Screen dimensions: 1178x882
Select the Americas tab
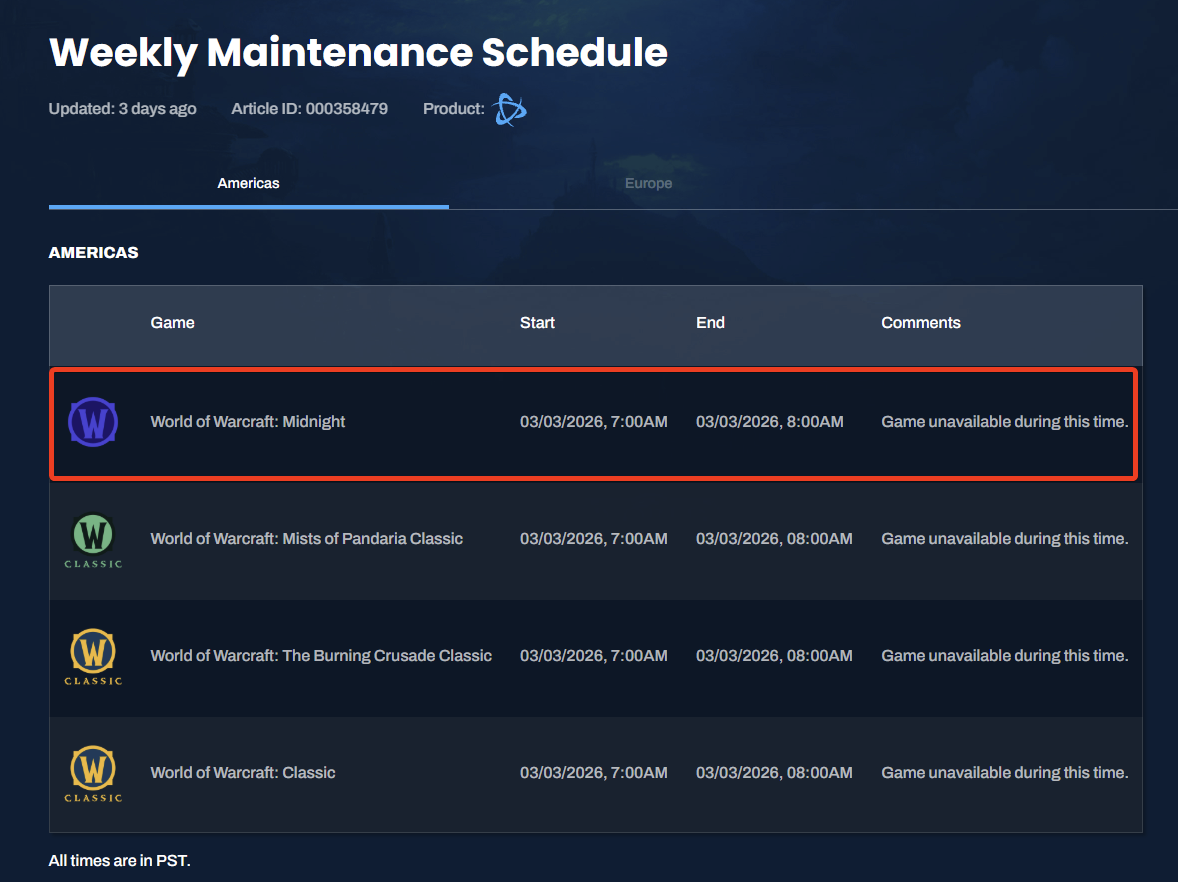click(249, 183)
